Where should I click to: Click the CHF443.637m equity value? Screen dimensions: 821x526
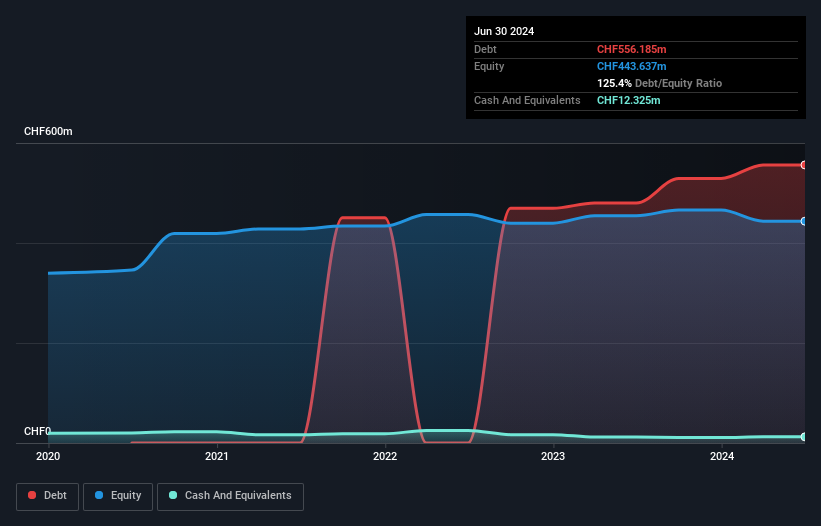coord(631,66)
